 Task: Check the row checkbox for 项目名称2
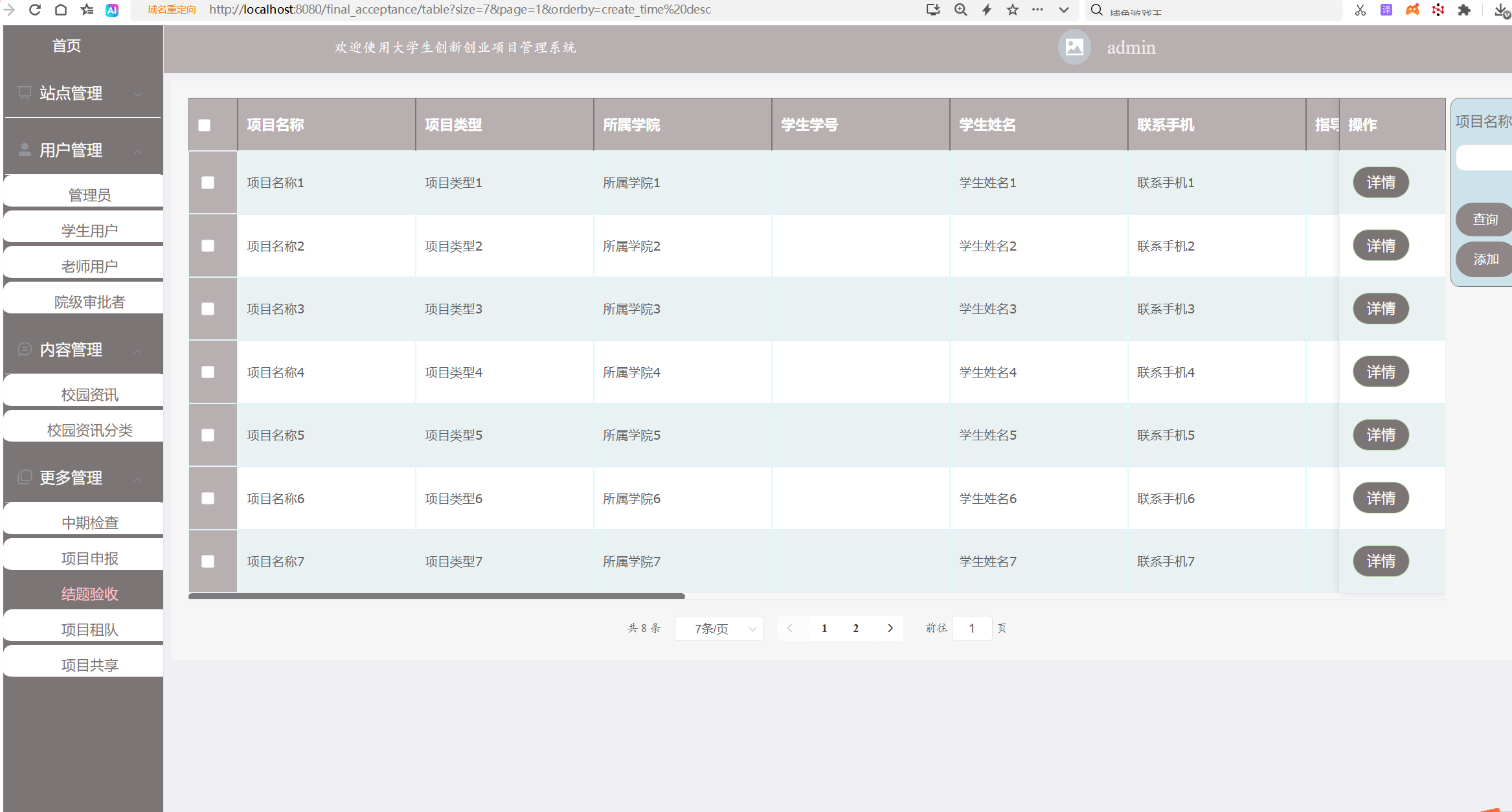[208, 245]
